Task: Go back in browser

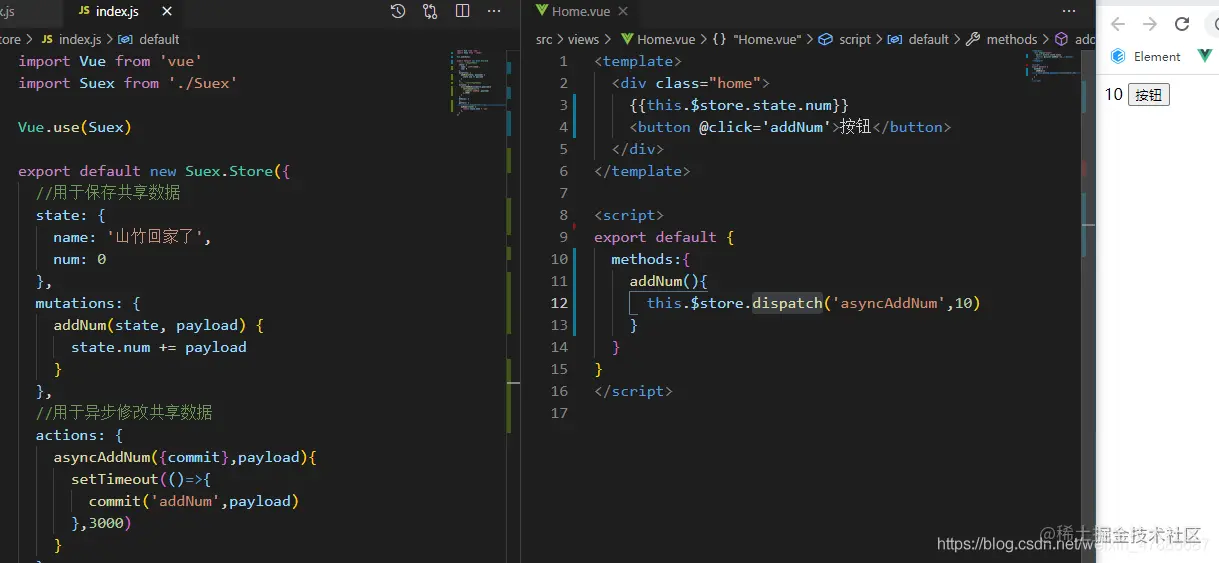Action: coord(1117,24)
